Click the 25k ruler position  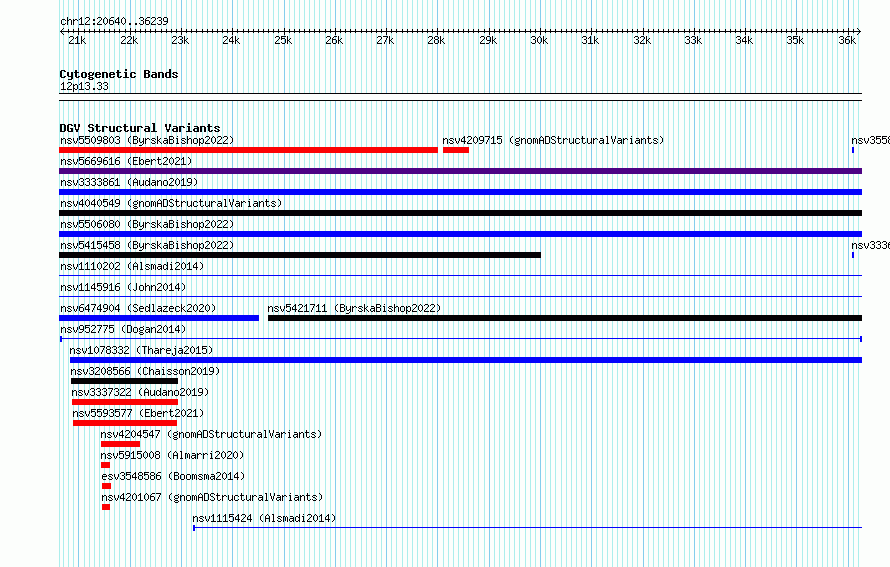coord(283,40)
